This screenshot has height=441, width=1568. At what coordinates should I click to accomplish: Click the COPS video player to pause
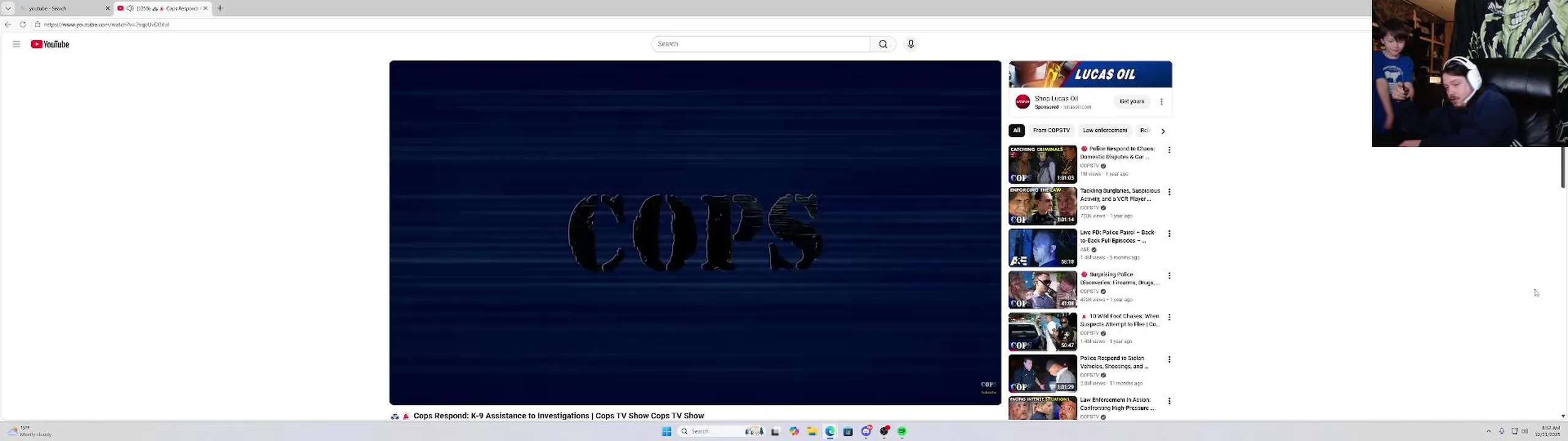(695, 233)
